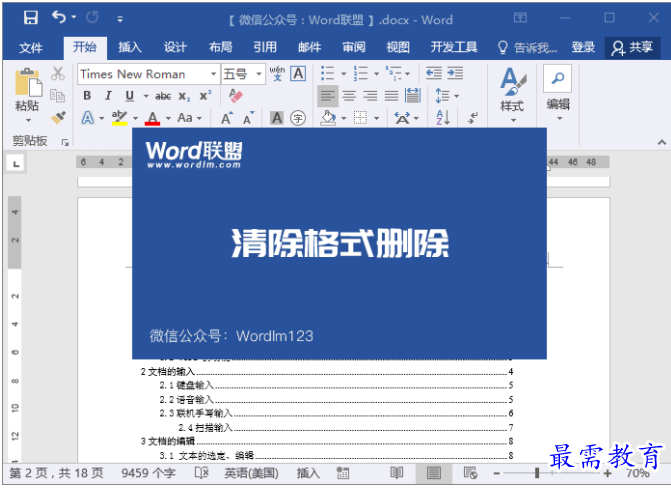Collapse the ribbon with the chevron
The image size is (671, 488).
coord(662,142)
